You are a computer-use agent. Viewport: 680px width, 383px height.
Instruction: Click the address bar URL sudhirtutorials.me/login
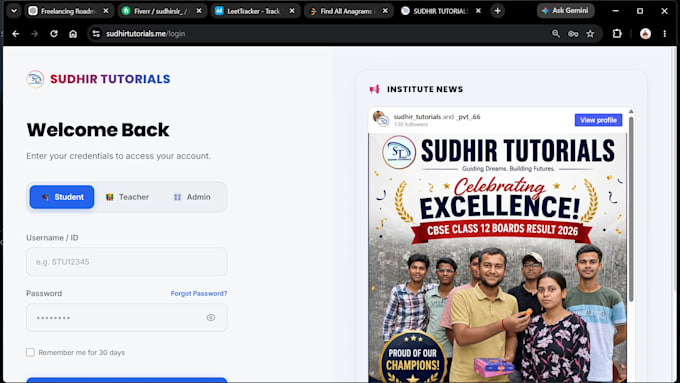click(145, 34)
